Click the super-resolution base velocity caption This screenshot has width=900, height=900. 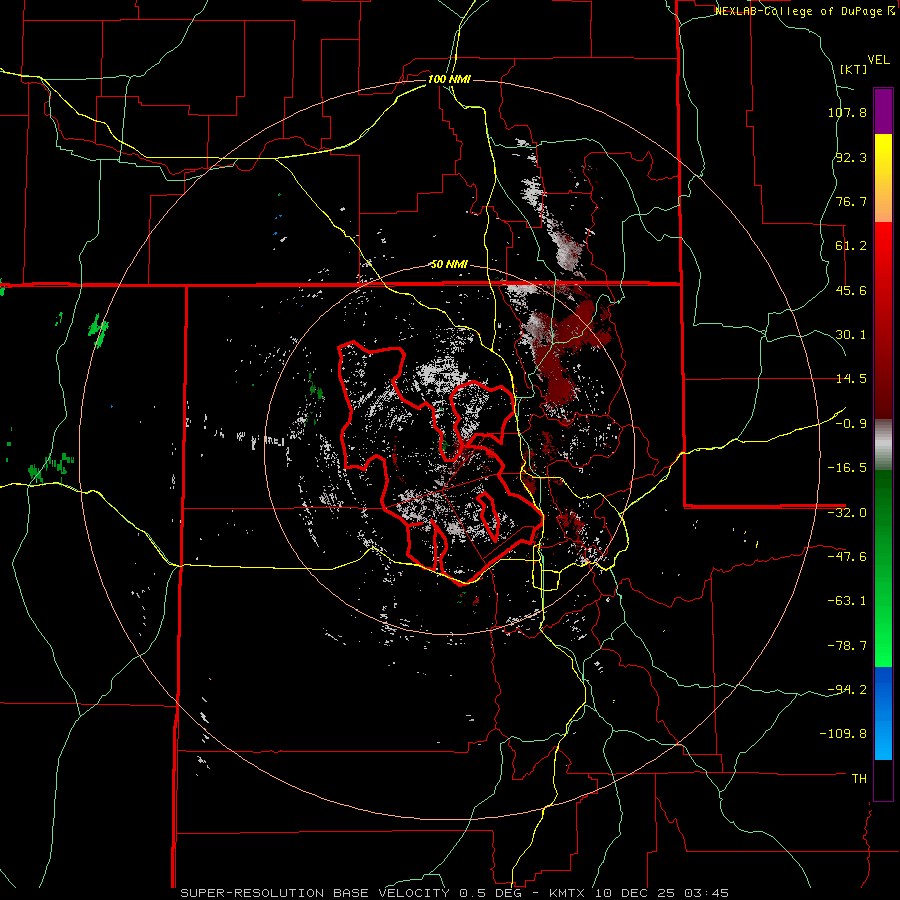[455, 893]
